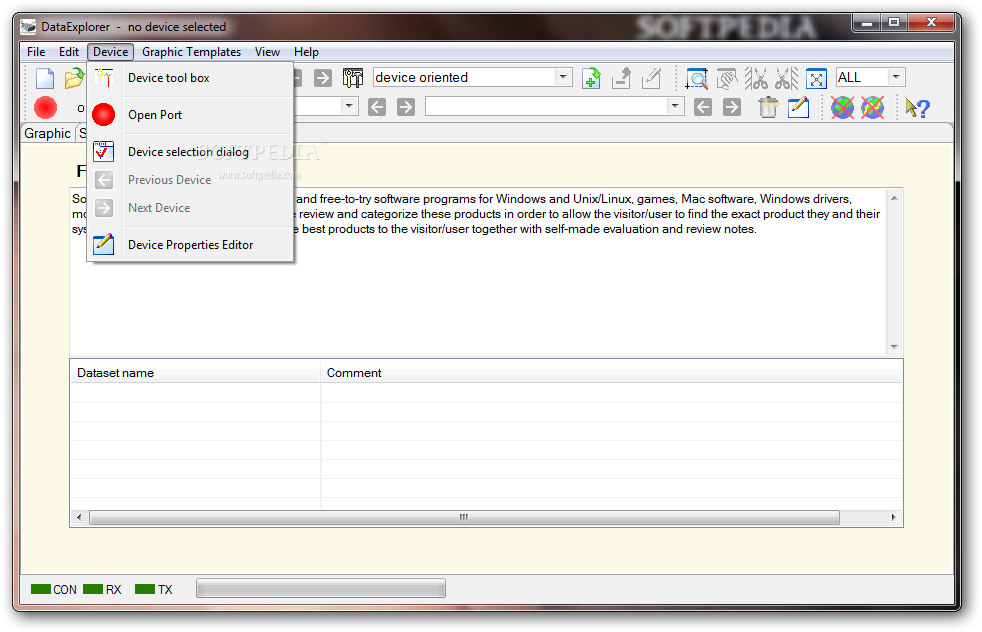Create a new file with the blank page icon
Screen dimensions: 982x632
[45, 78]
